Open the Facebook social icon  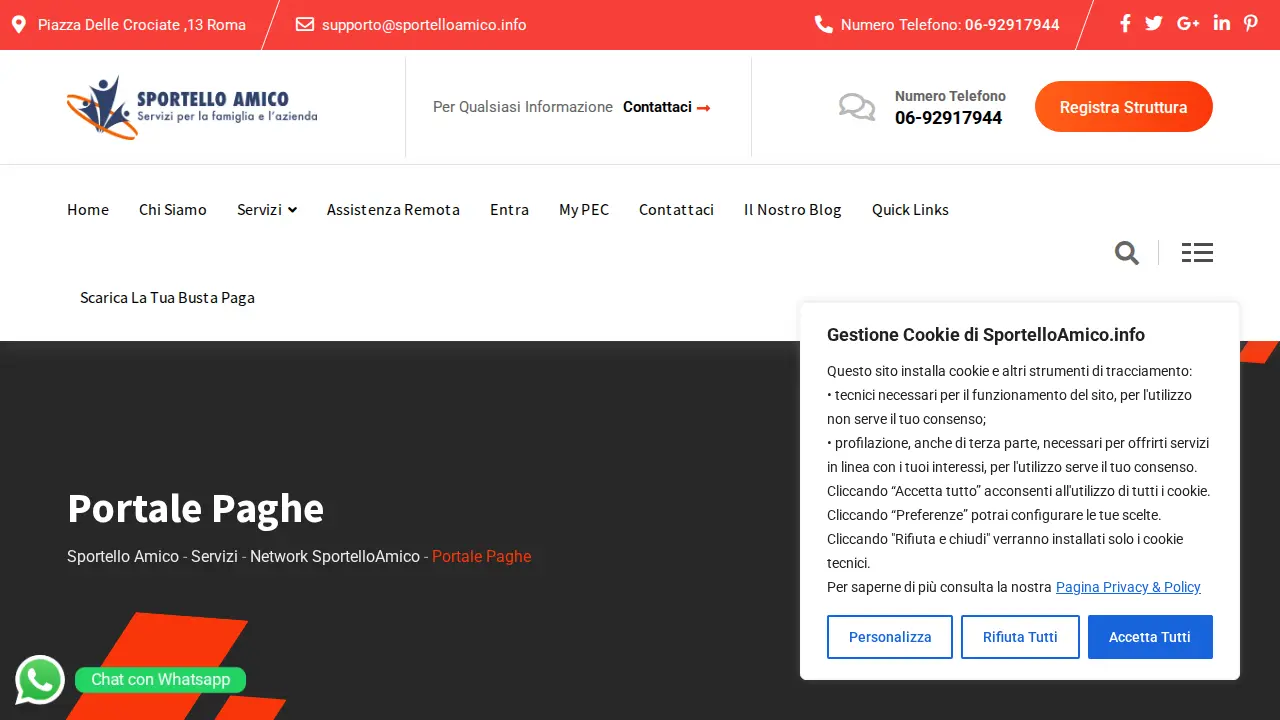click(1125, 24)
